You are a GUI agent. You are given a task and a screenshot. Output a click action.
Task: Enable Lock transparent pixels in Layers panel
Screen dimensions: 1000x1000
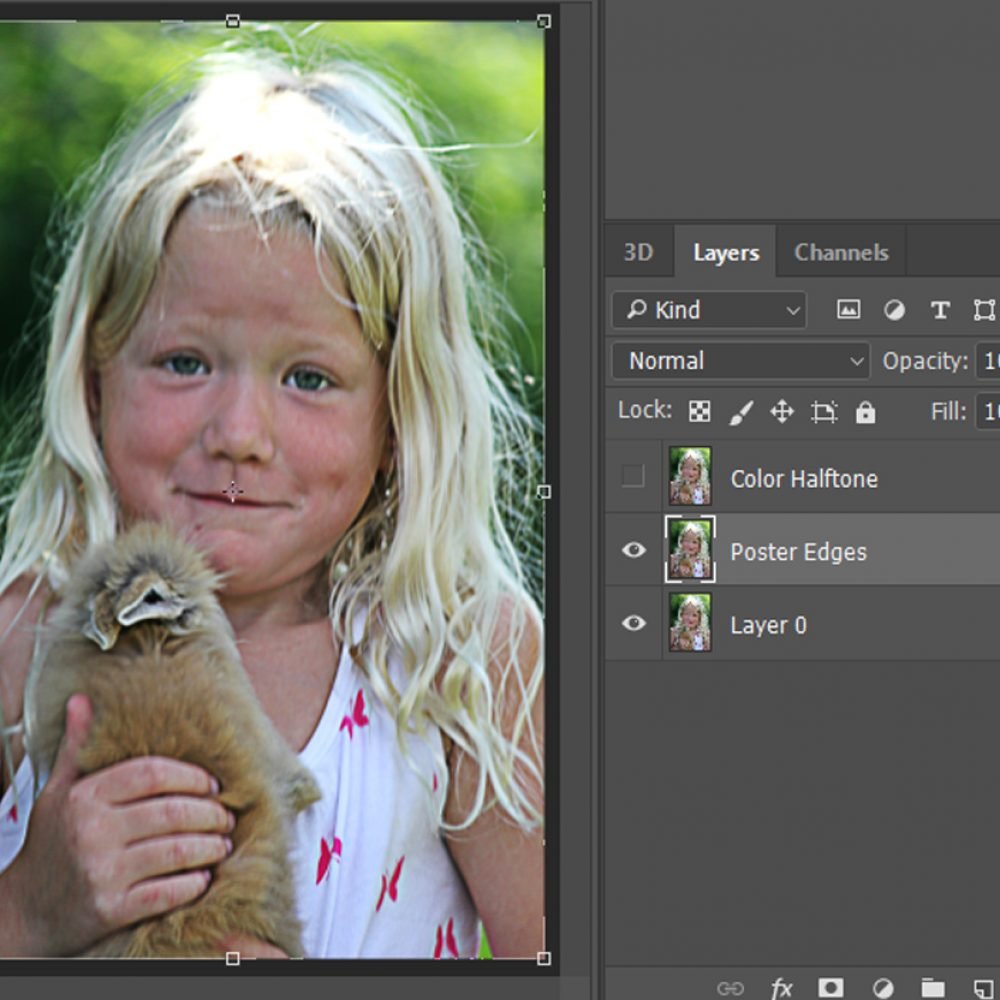coord(700,411)
